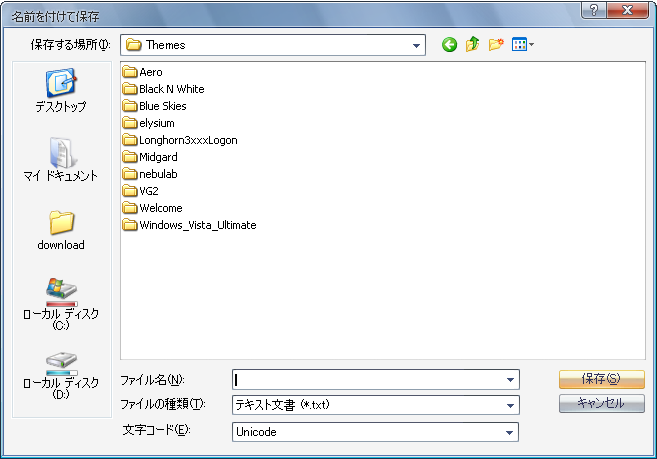Go up one folder level
This screenshot has width=657, height=459.
(472, 44)
